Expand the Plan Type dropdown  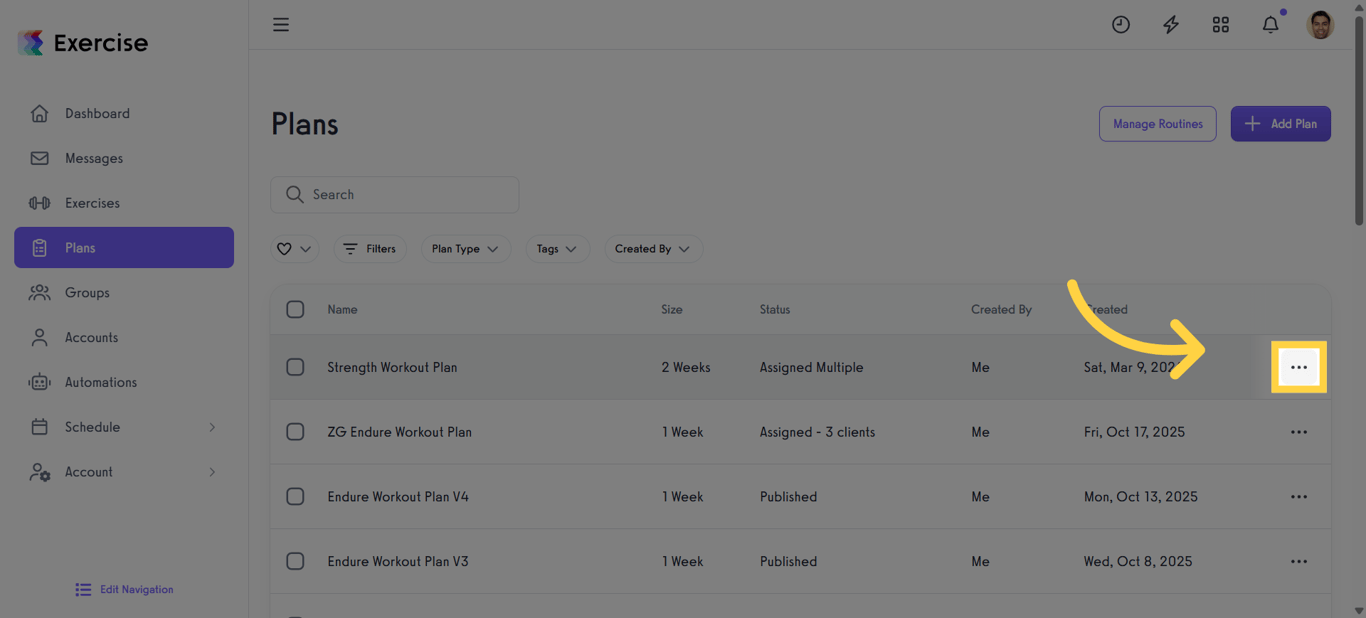465,249
